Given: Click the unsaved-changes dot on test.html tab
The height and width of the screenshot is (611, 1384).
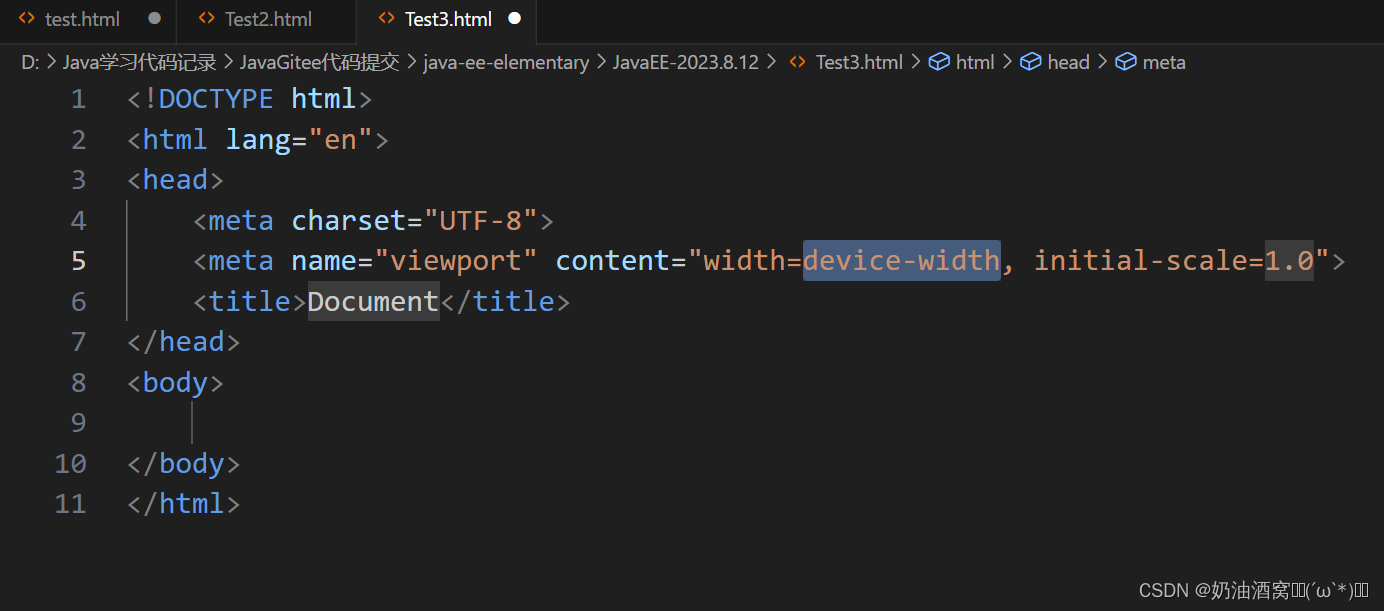Looking at the screenshot, I should [155, 17].
